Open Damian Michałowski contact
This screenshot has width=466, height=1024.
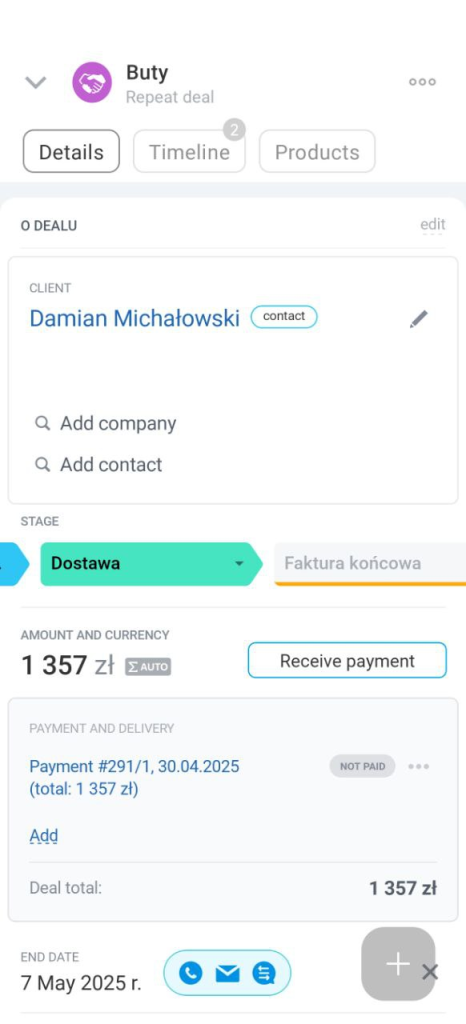(x=134, y=318)
